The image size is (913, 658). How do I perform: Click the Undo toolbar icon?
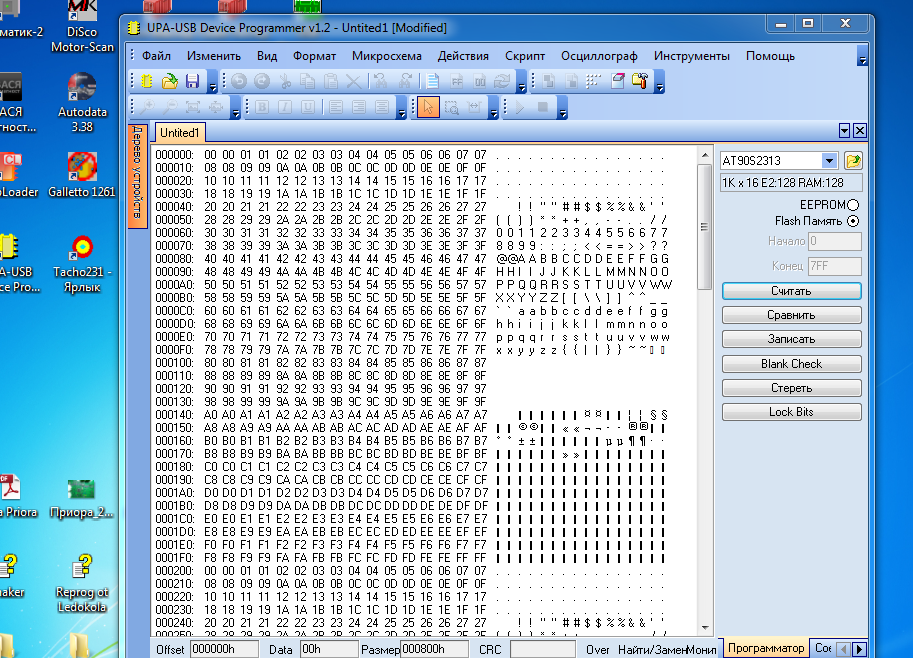[x=239, y=82]
